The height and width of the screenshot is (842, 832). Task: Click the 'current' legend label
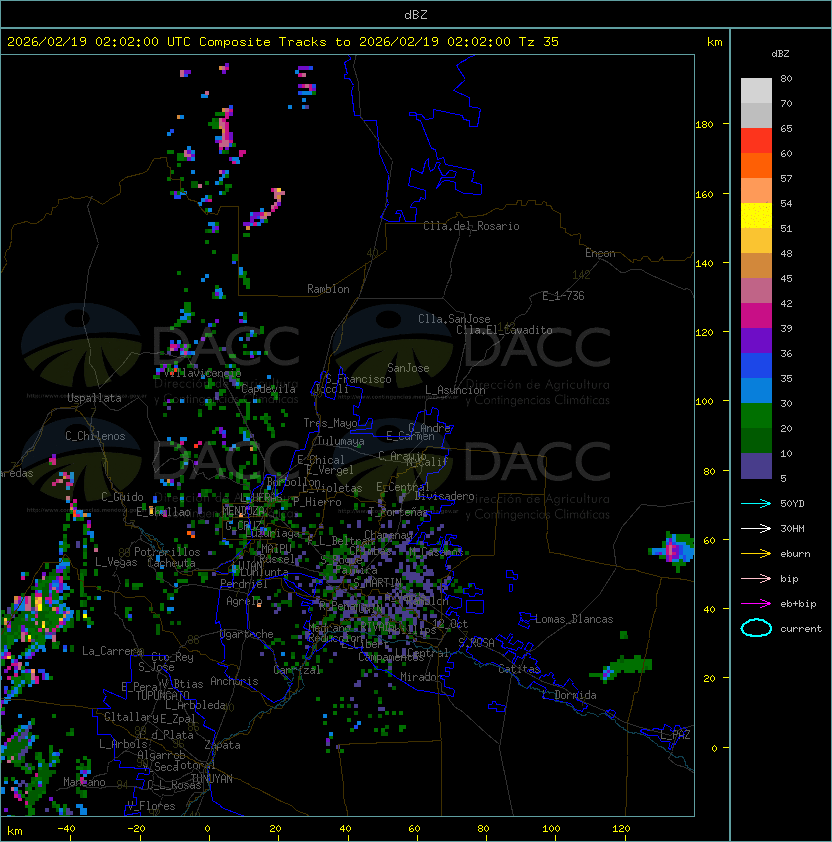click(801, 629)
